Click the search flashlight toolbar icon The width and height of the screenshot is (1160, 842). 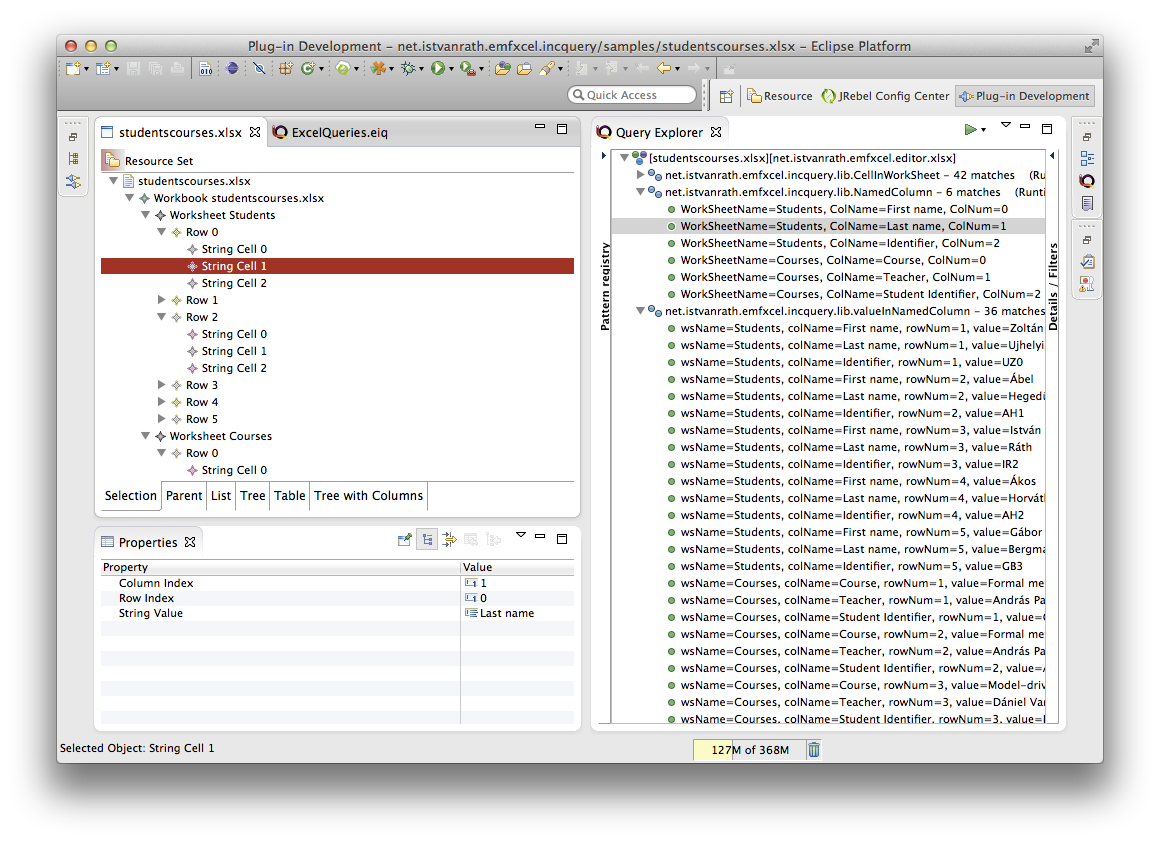pos(547,69)
